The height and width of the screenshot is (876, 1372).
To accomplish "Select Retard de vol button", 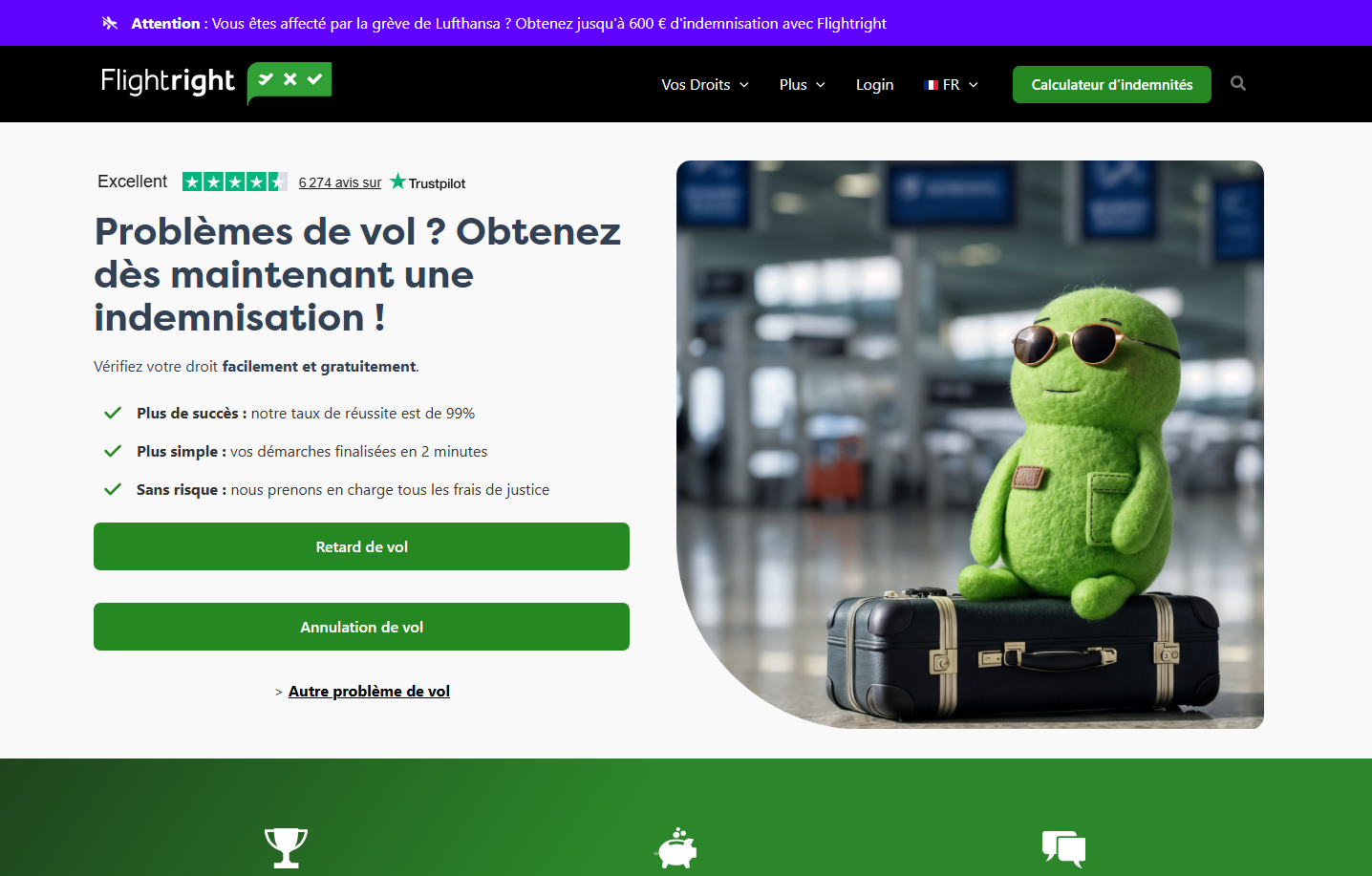I will click(361, 546).
